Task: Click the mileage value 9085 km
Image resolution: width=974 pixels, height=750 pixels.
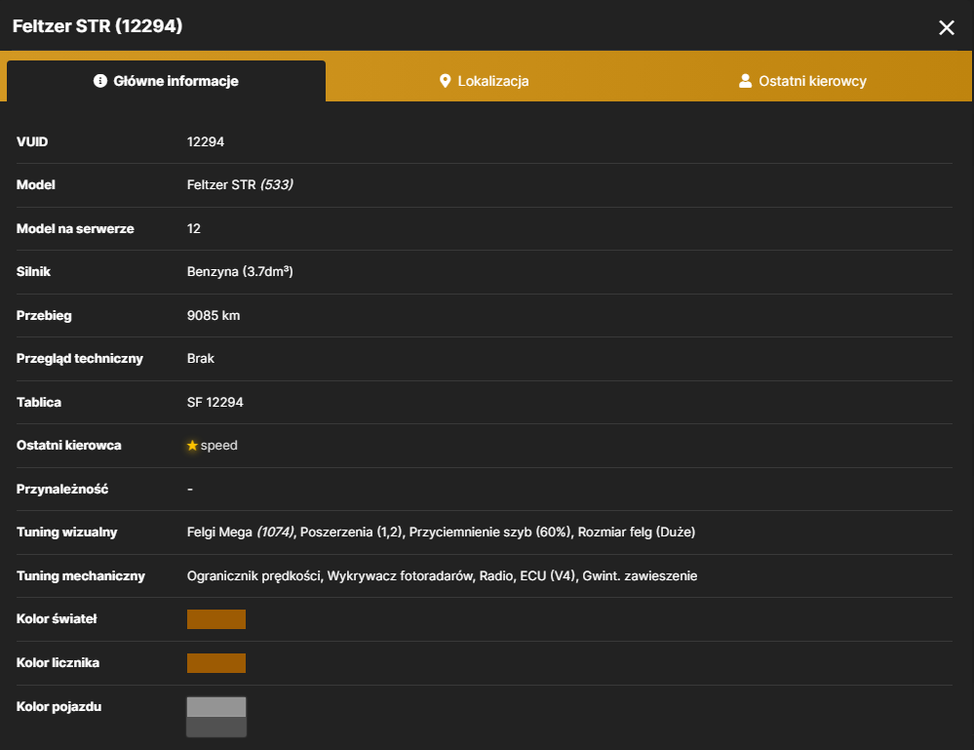Action: coord(213,316)
